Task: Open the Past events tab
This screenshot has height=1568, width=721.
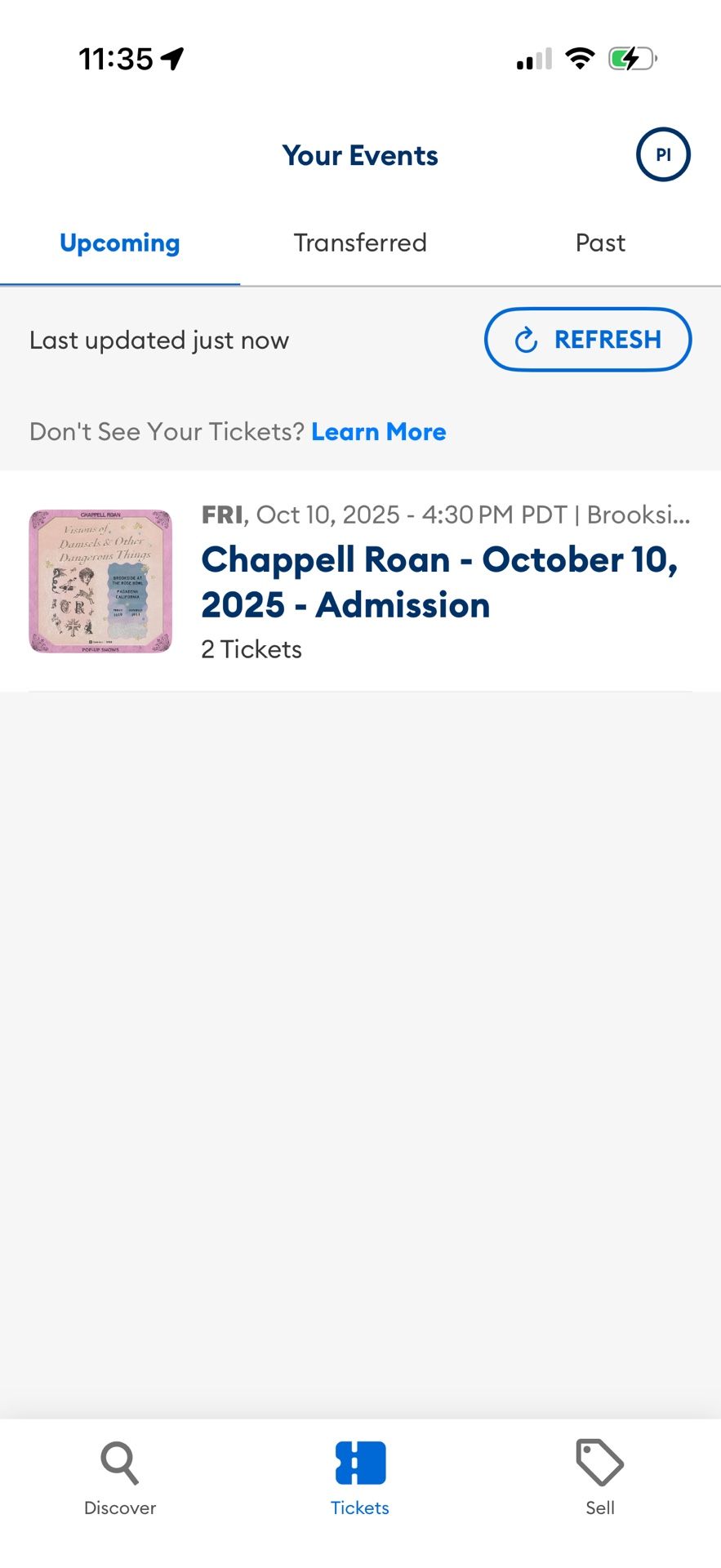Action: 600,243
